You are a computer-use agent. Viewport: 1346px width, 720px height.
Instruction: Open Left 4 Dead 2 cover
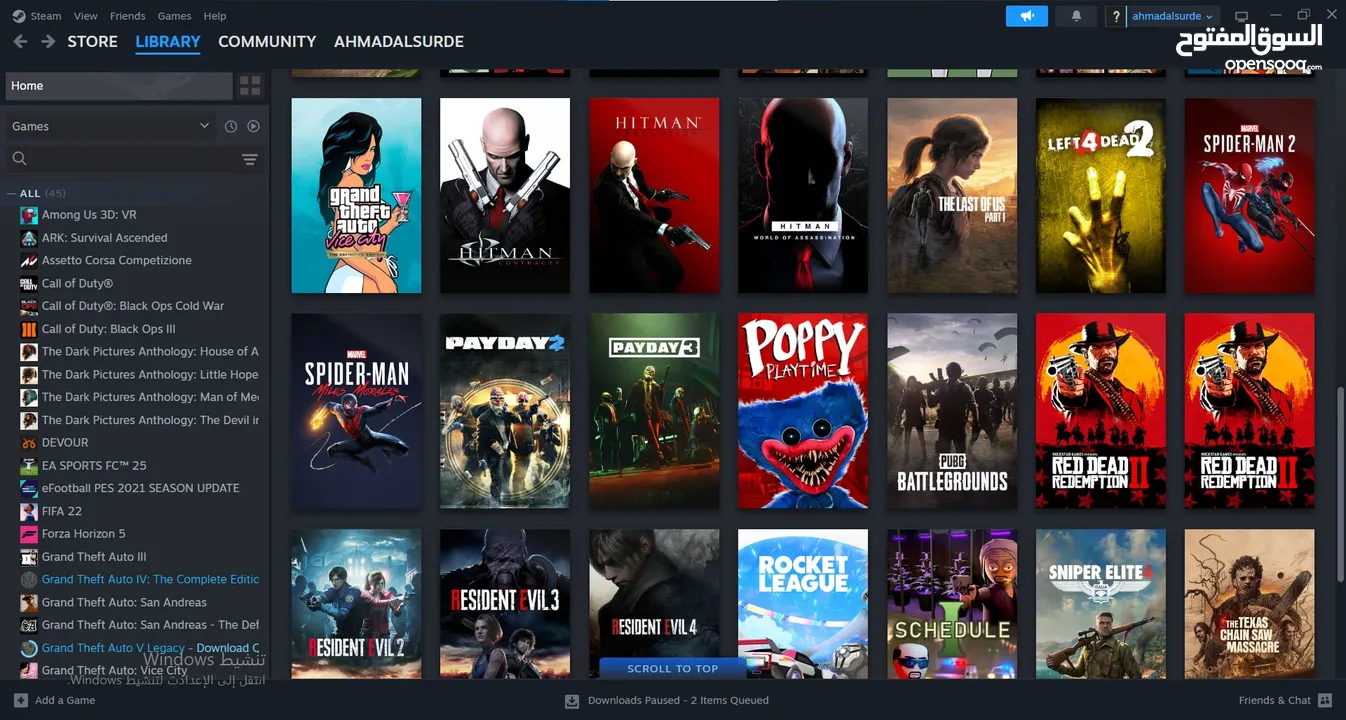pyautogui.click(x=1101, y=195)
